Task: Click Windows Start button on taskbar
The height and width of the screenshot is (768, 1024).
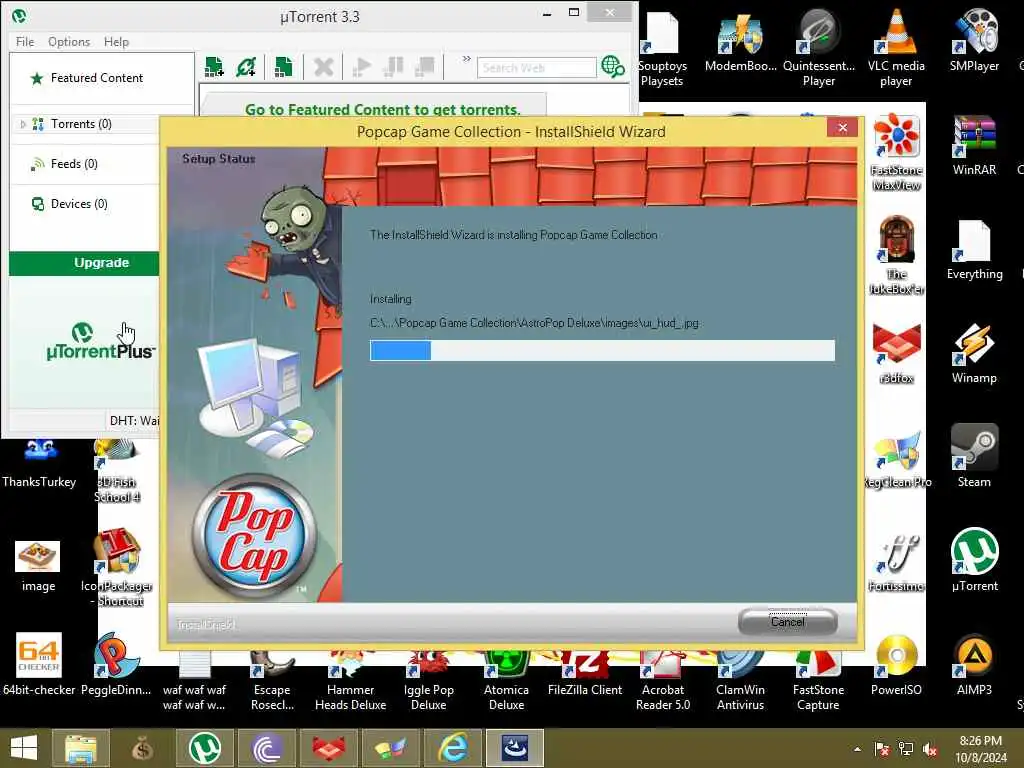Action: tap(24, 748)
